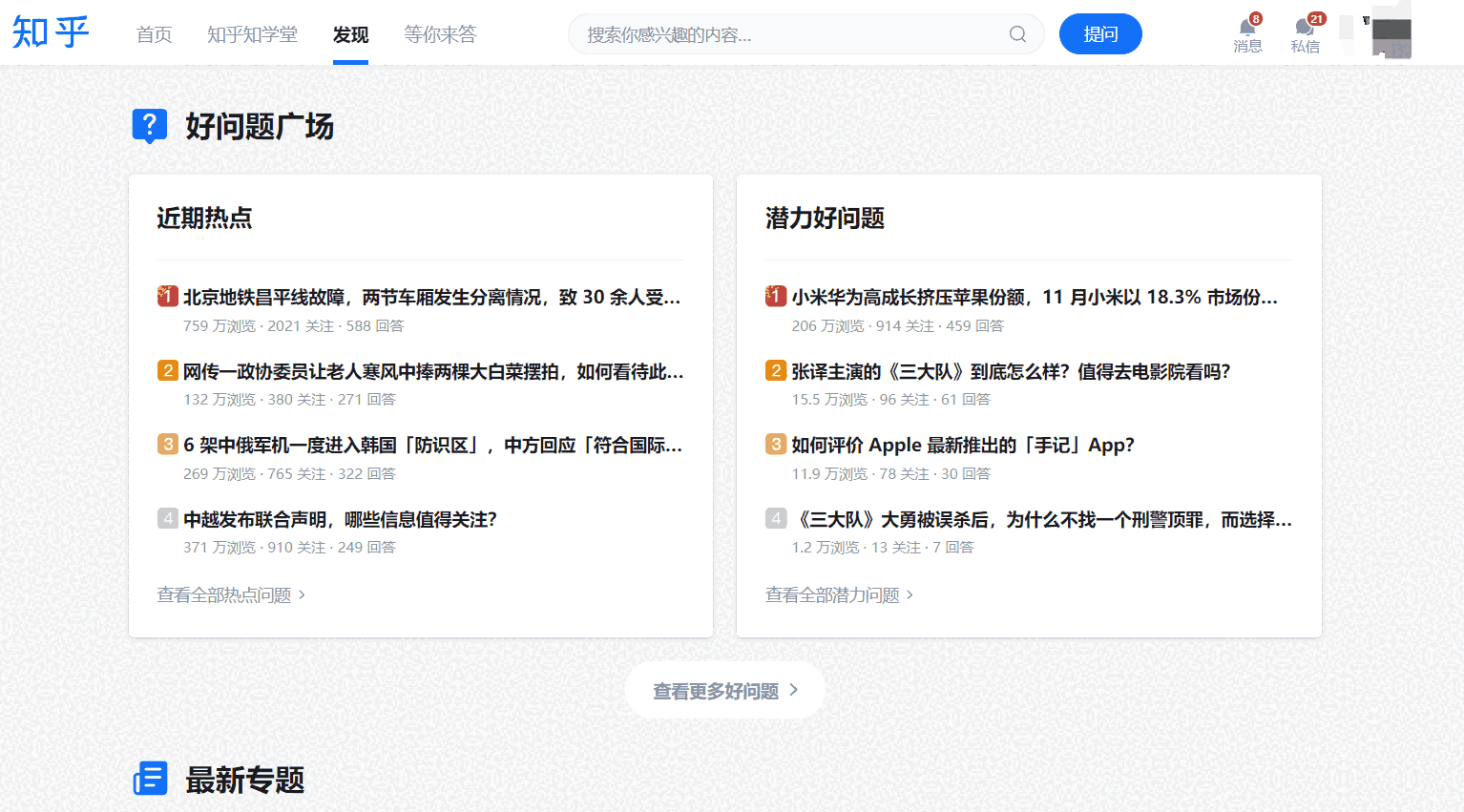Click the 21 badge on 私信
The height and width of the screenshot is (812, 1464).
click(1315, 16)
